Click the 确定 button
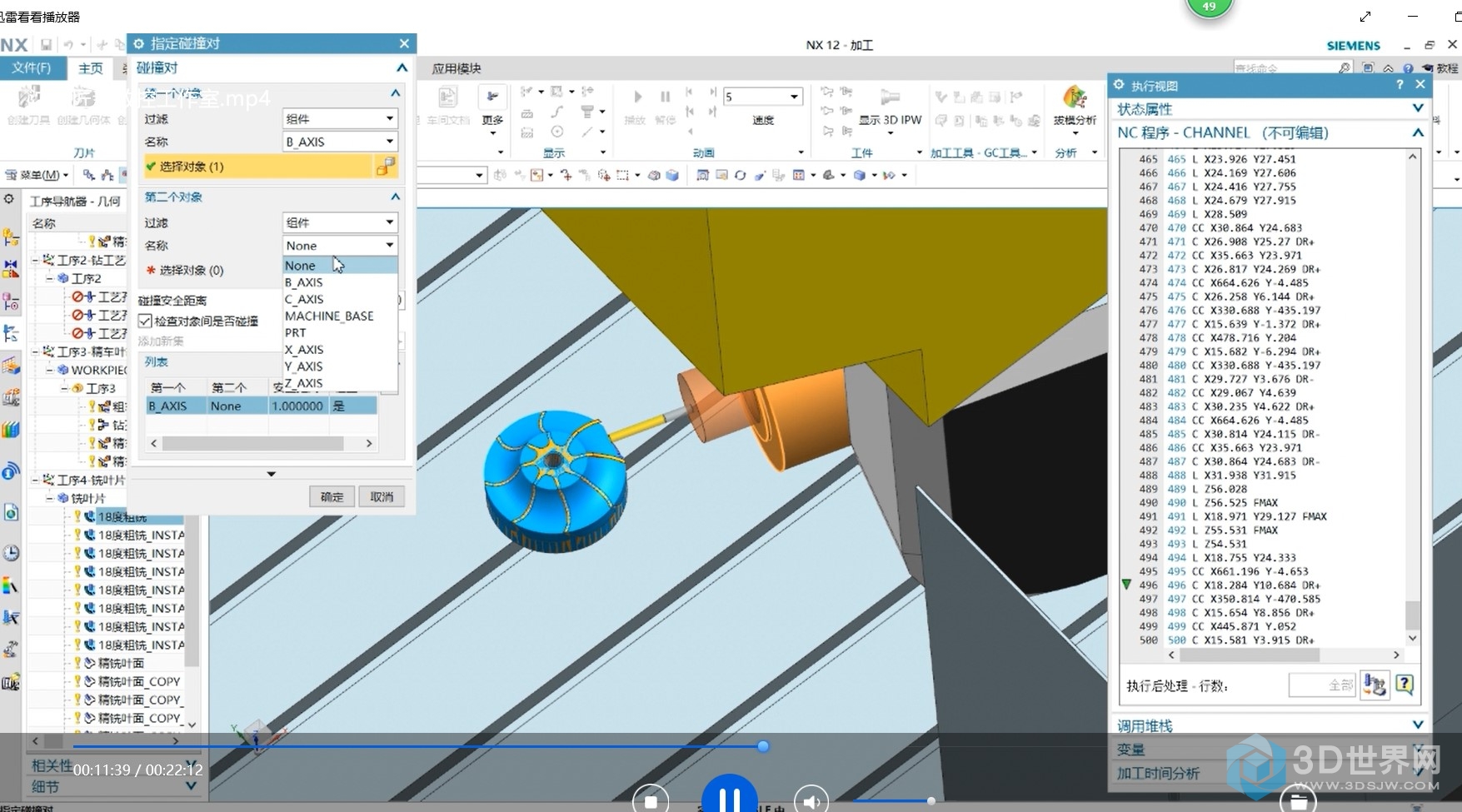Screen dimensions: 1462x812 332,496
